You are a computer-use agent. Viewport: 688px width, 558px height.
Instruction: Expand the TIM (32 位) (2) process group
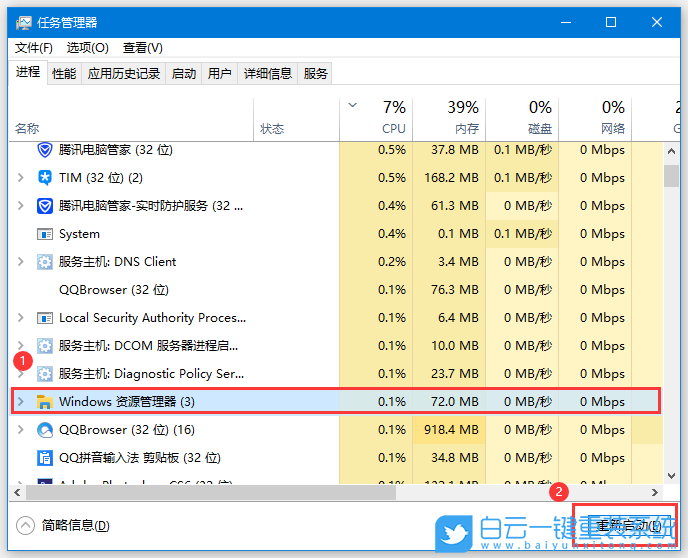click(20, 178)
